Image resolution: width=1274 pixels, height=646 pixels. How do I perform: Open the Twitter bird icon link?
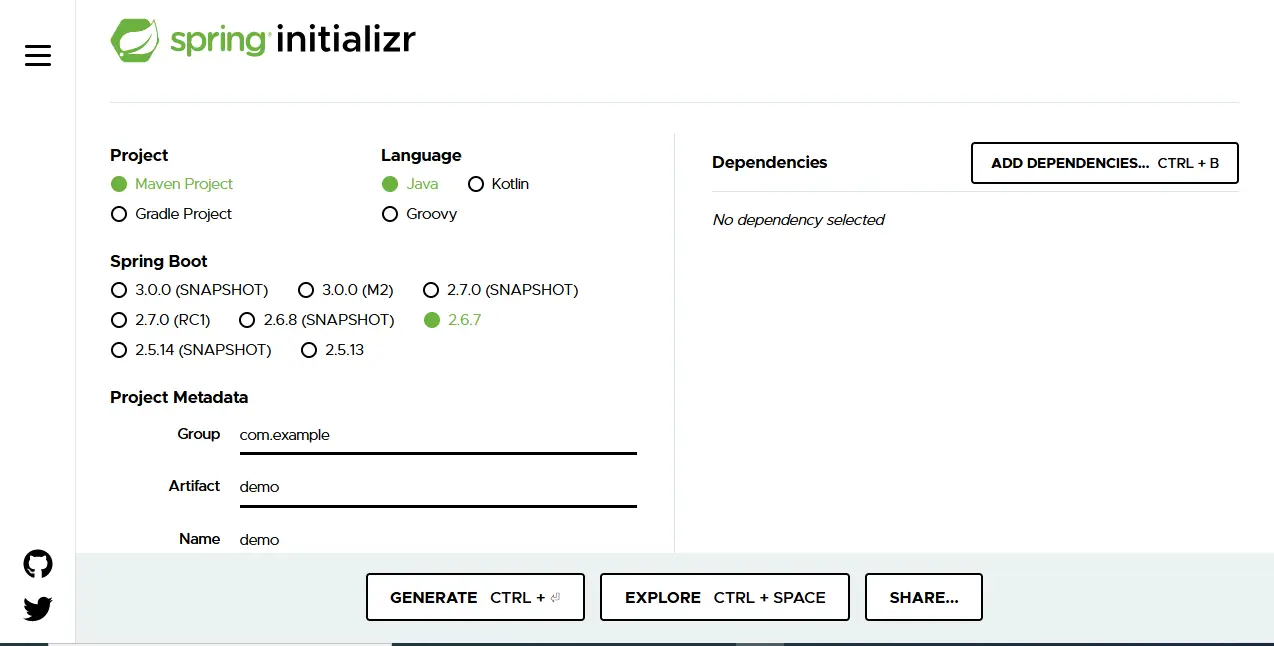38,608
